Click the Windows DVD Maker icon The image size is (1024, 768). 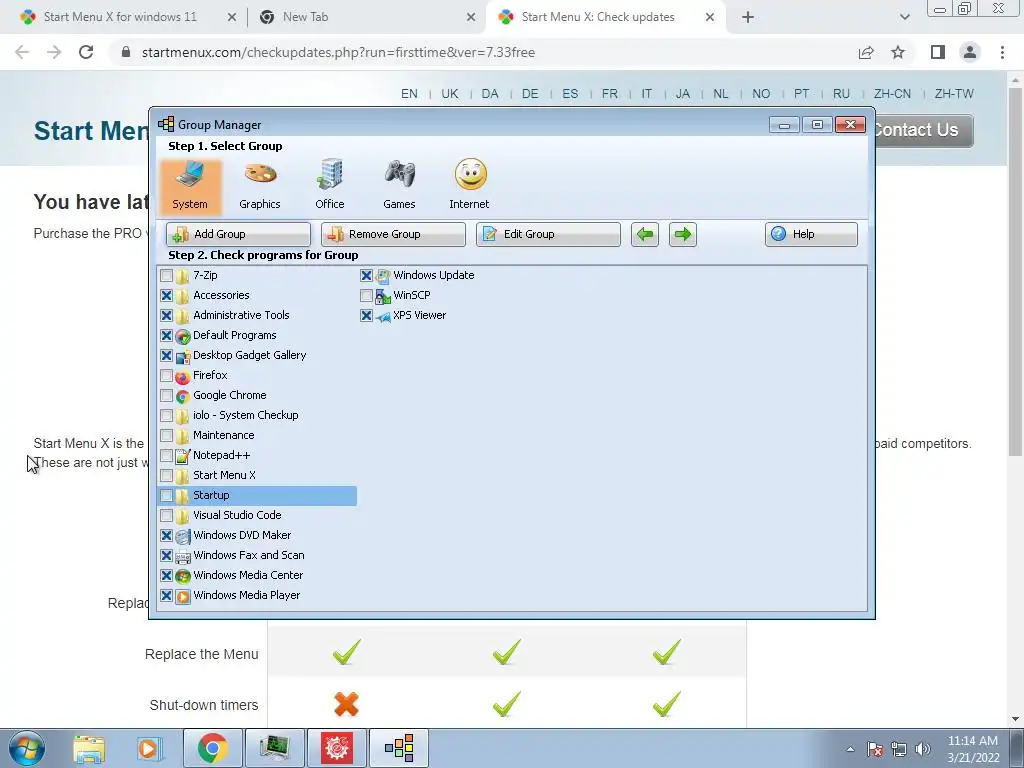pos(183,536)
